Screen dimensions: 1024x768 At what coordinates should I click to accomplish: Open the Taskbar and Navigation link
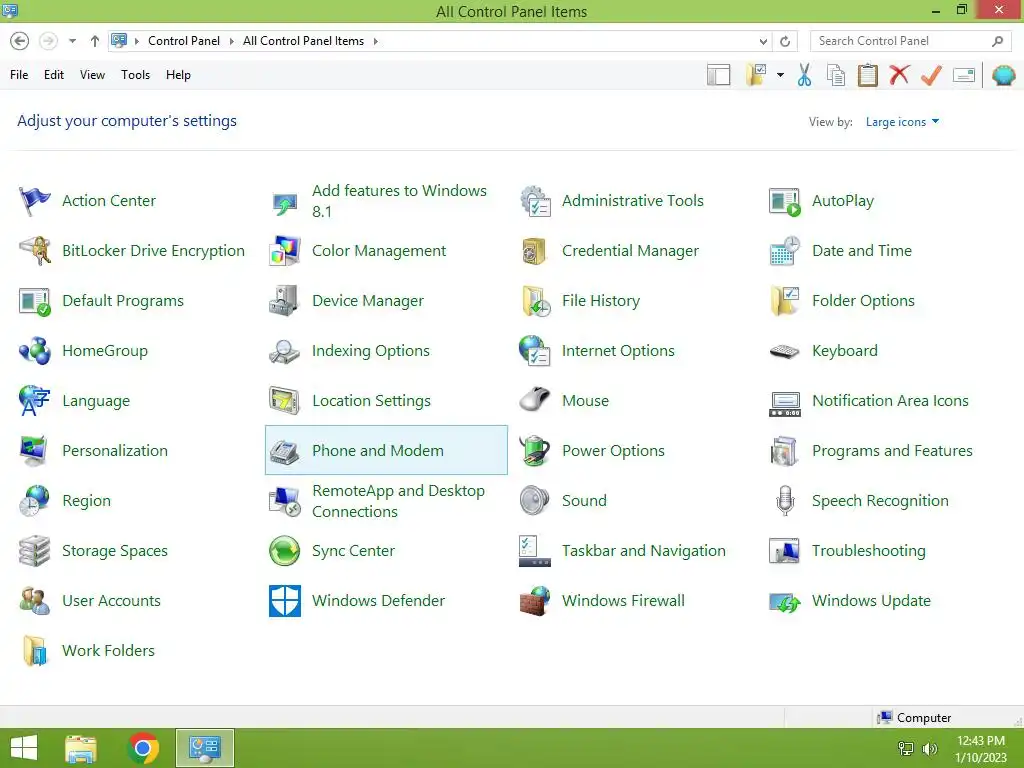tap(644, 551)
